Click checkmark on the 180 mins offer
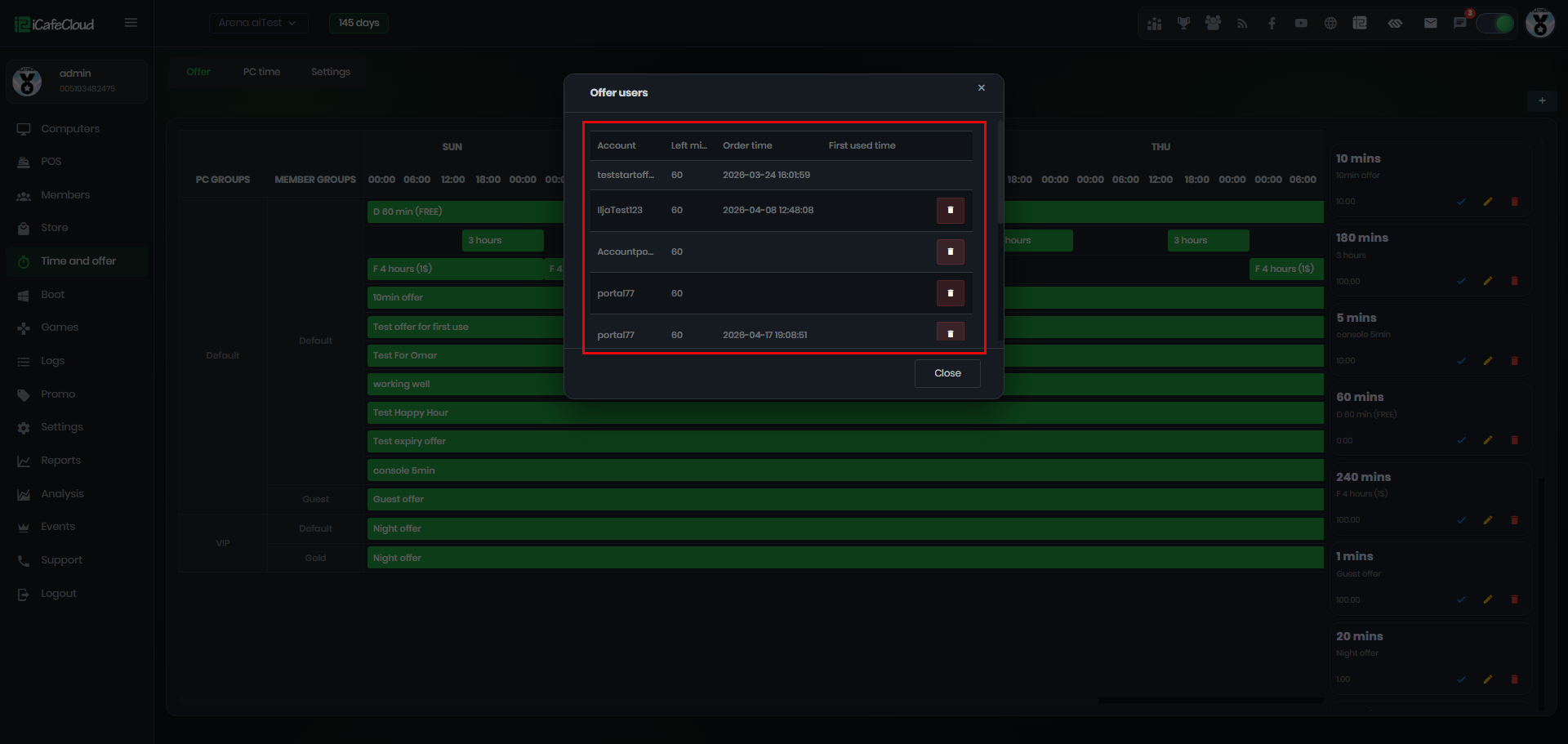Screen dimensions: 1568x744 [x=1461, y=281]
